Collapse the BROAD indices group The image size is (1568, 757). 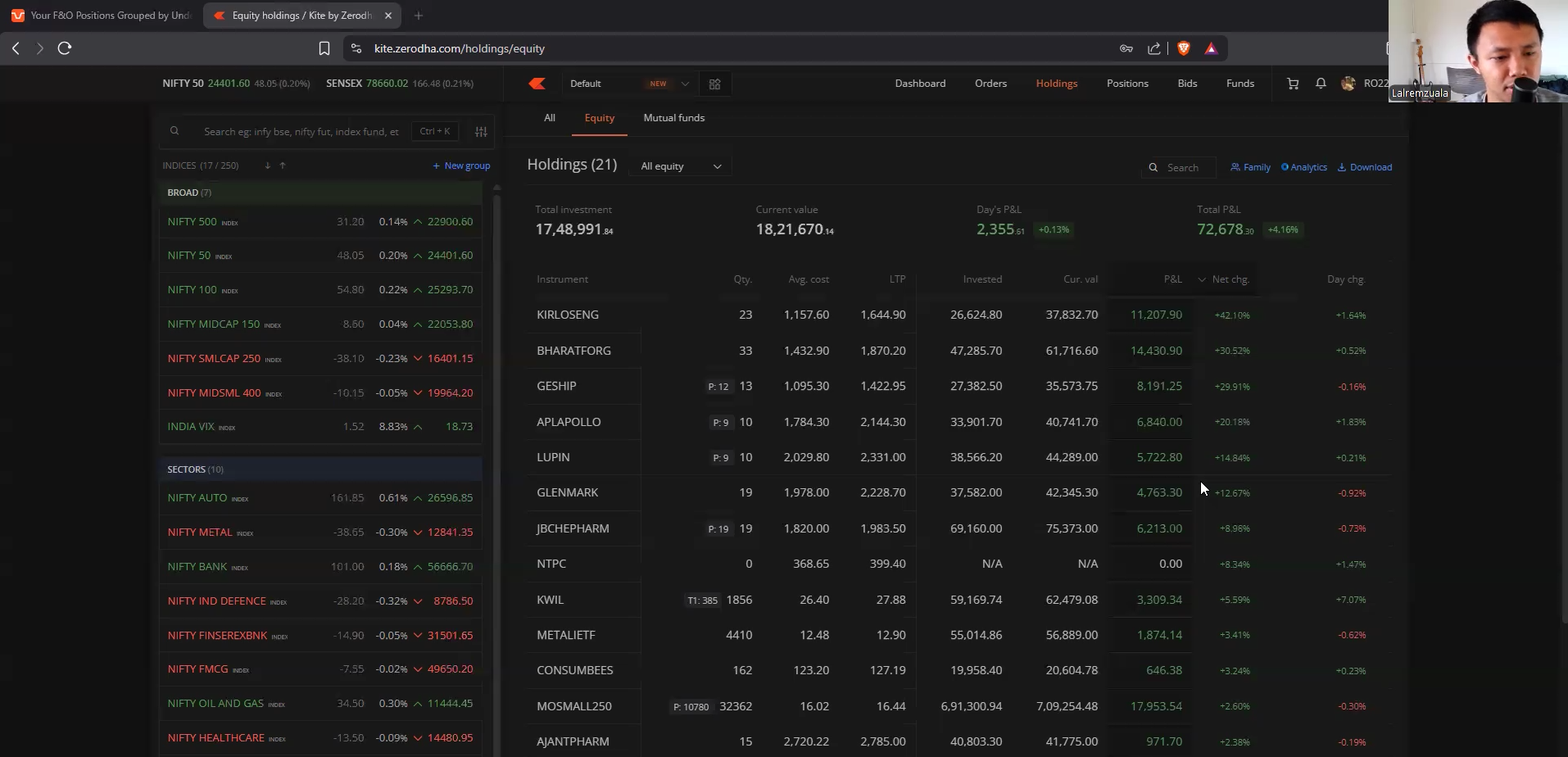320,193
